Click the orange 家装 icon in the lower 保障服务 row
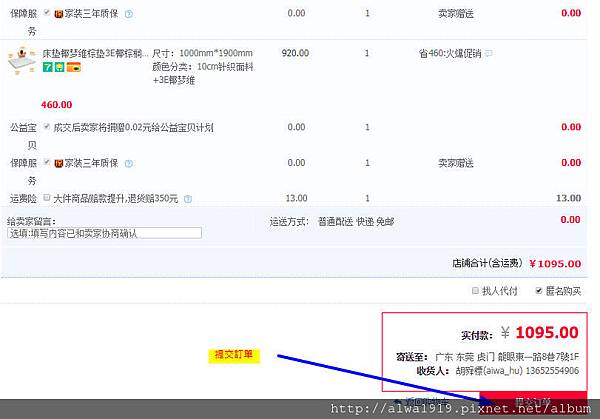 [59, 164]
